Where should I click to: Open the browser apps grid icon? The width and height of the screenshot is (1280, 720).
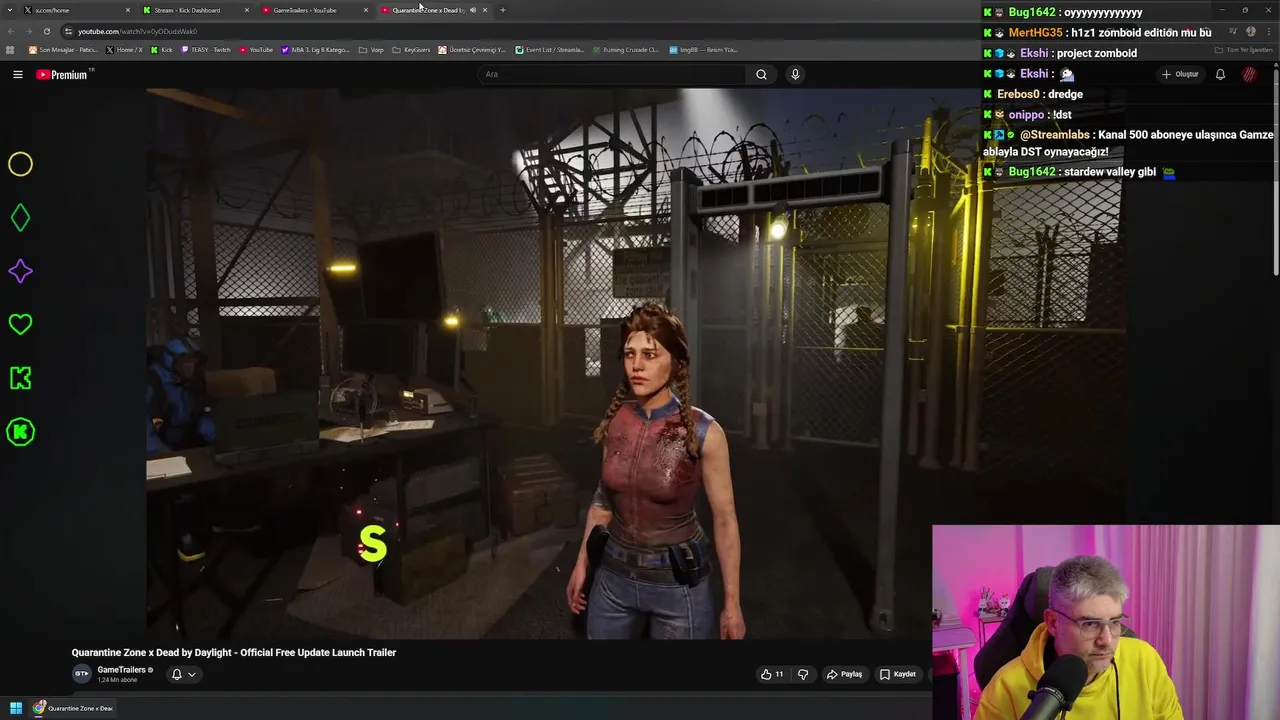point(10,49)
